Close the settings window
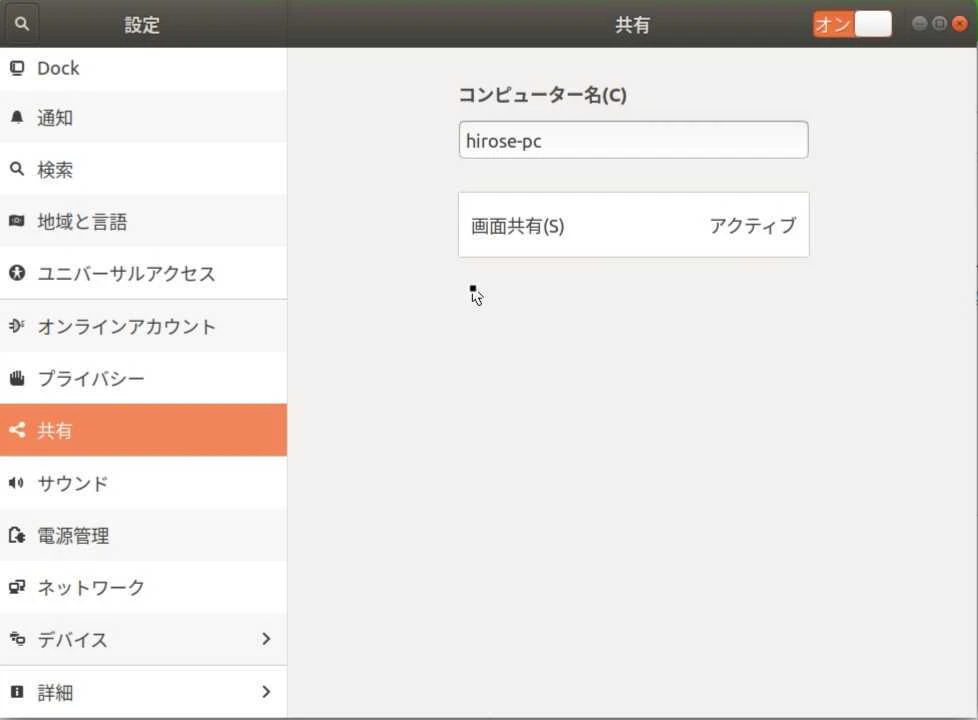Image resolution: width=978 pixels, height=720 pixels. pyautogui.click(x=960, y=24)
